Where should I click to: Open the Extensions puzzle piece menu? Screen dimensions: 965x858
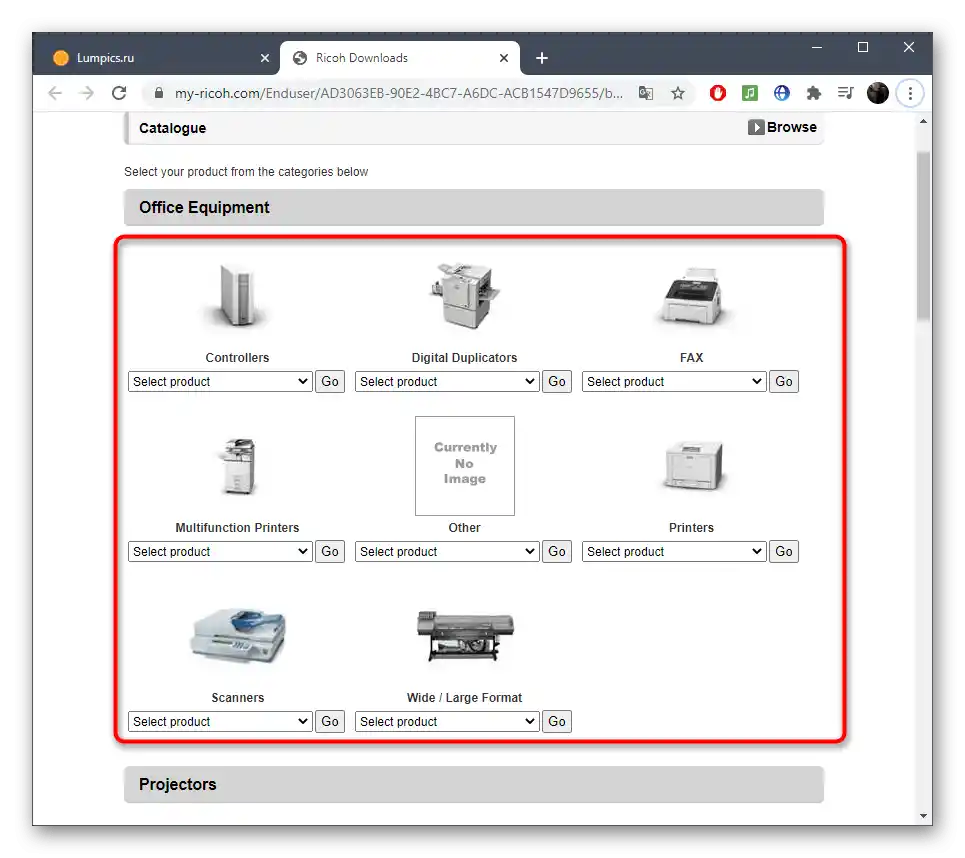click(x=814, y=93)
